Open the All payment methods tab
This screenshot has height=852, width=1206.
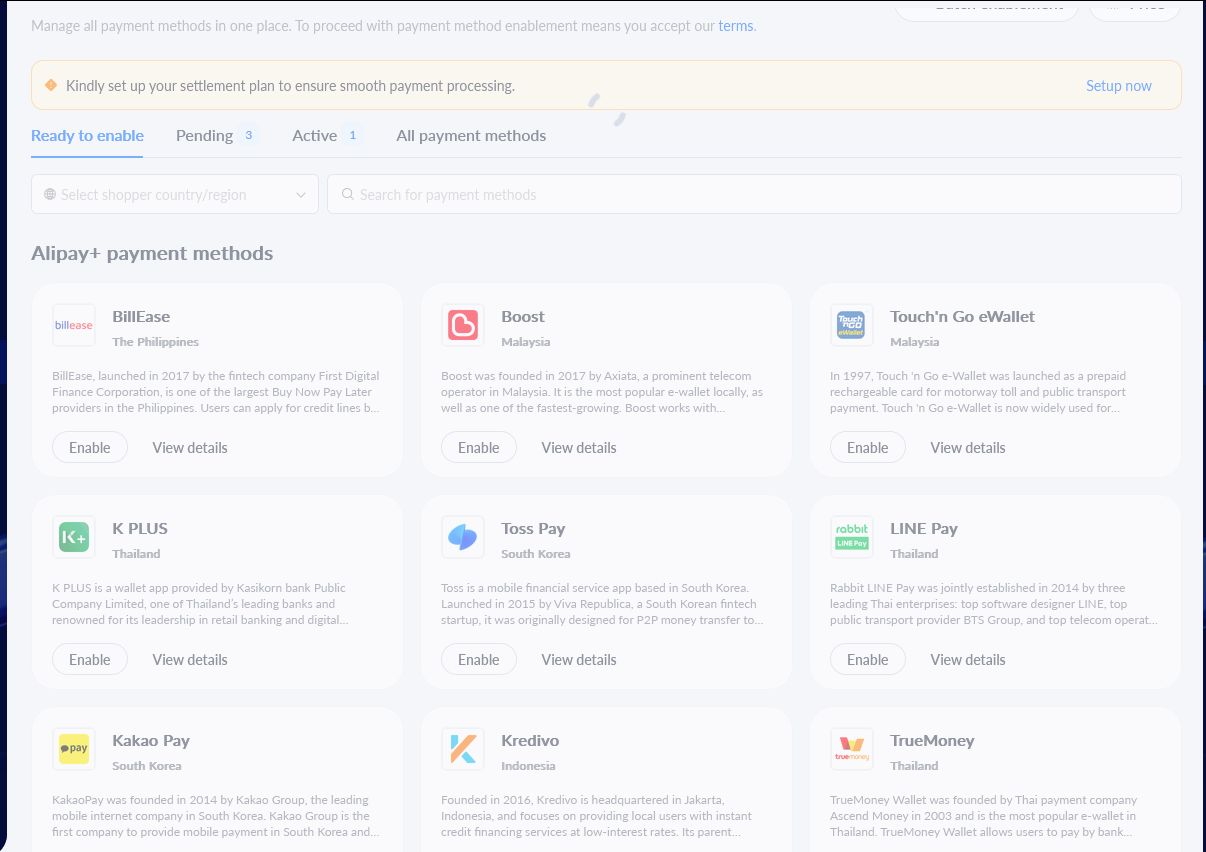pos(471,136)
